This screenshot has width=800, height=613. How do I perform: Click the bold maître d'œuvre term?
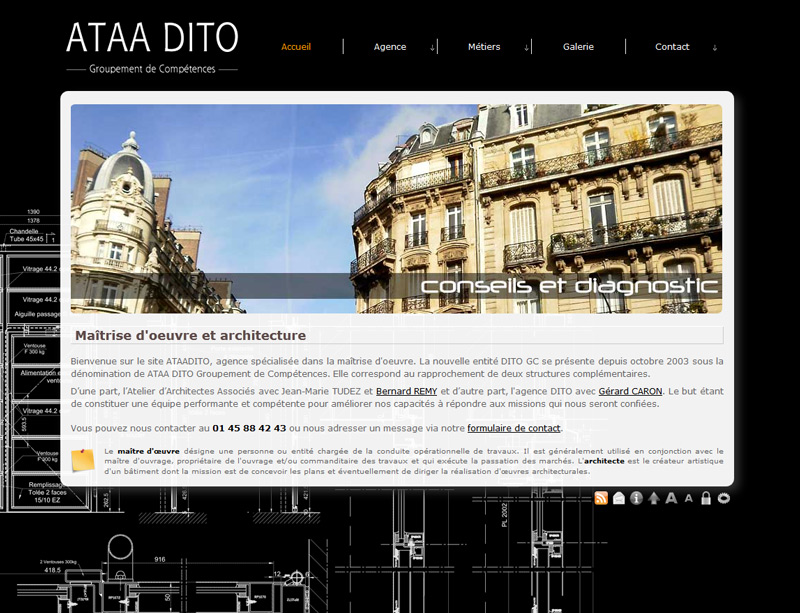coord(148,451)
